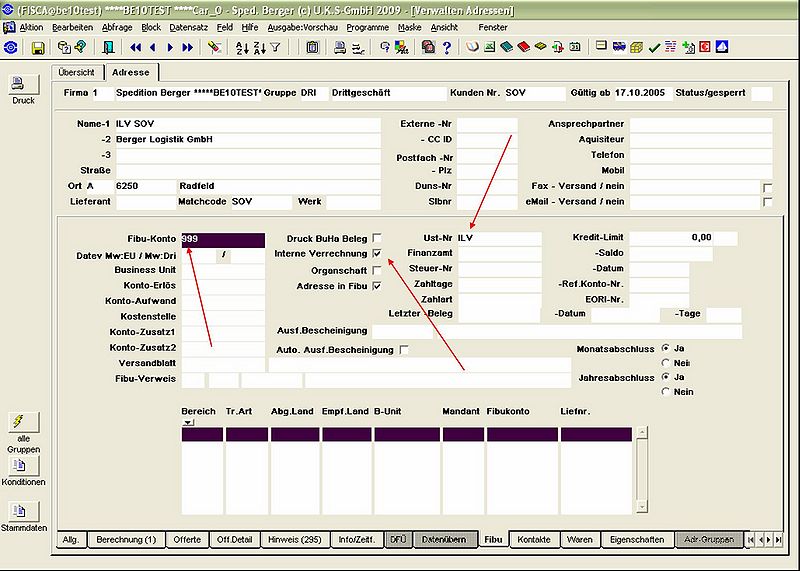Click the yellow flat book icon

(x=541, y=47)
